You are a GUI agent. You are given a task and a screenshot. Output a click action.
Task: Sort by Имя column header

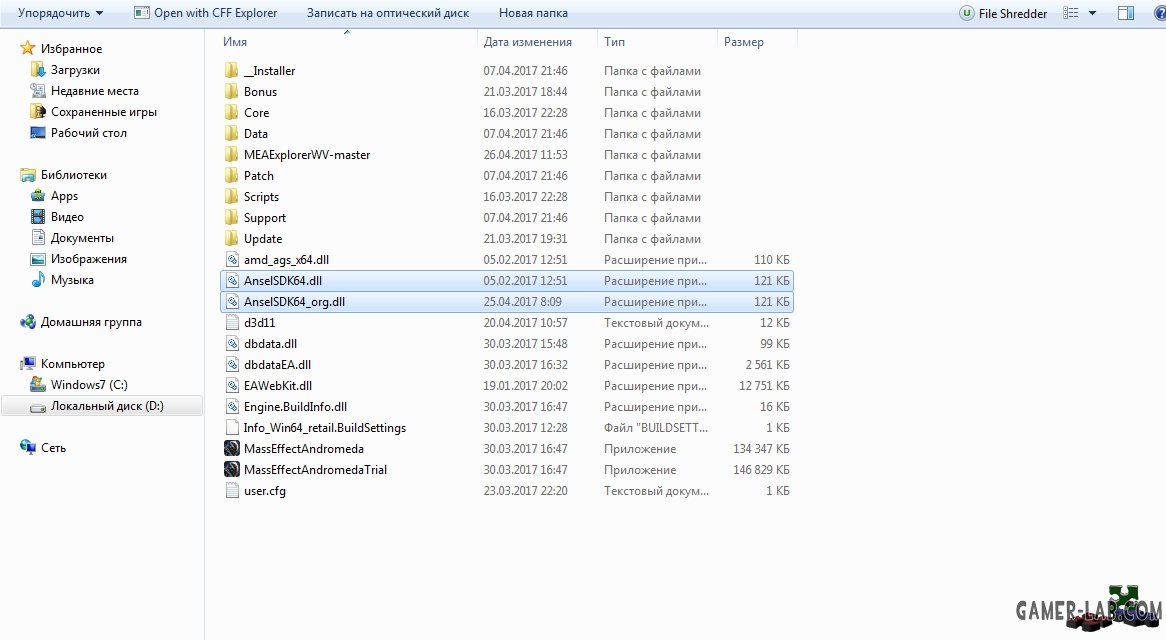click(x=235, y=42)
